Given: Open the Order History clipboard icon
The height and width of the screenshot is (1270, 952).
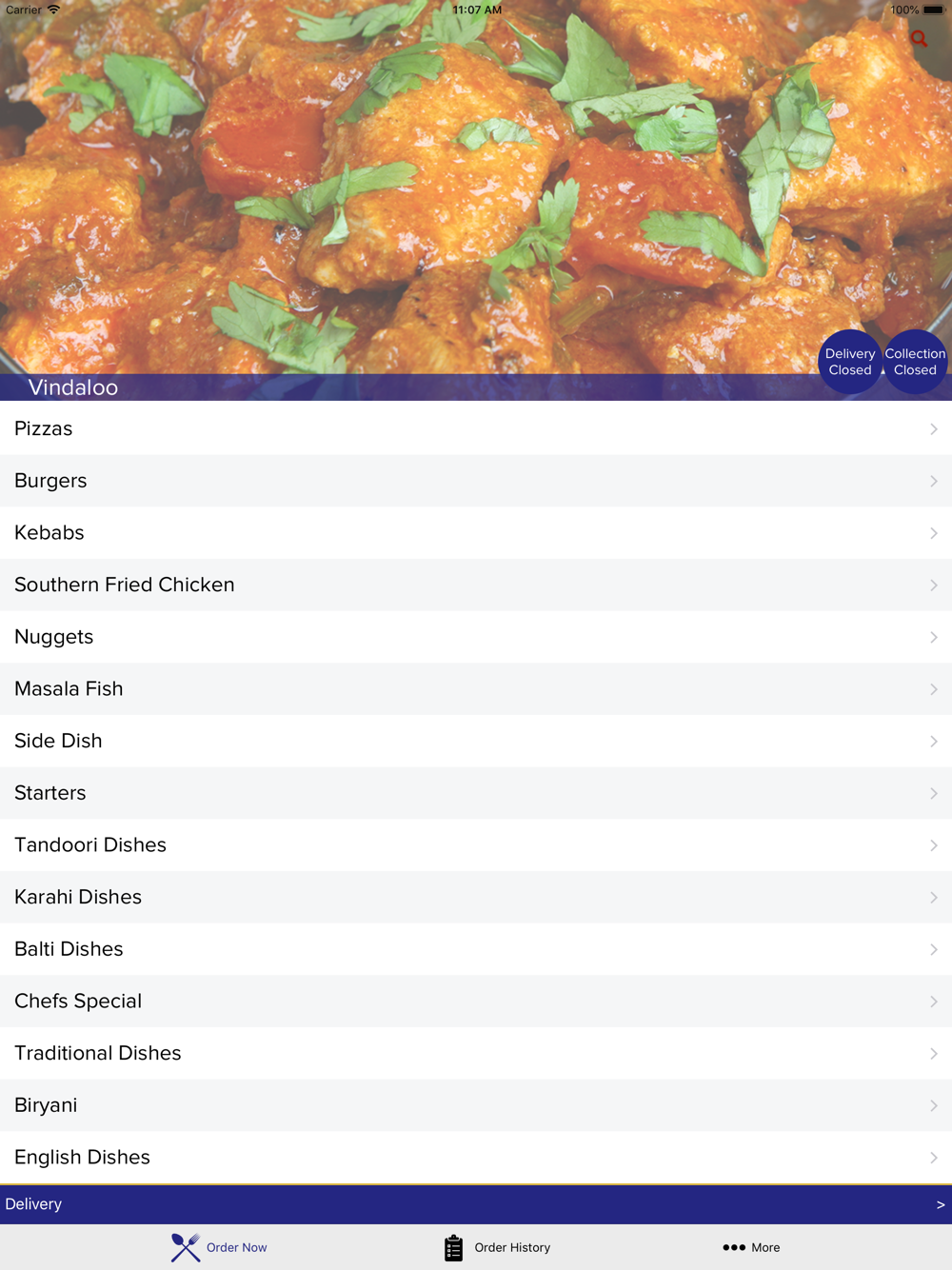Looking at the screenshot, I should [453, 1247].
